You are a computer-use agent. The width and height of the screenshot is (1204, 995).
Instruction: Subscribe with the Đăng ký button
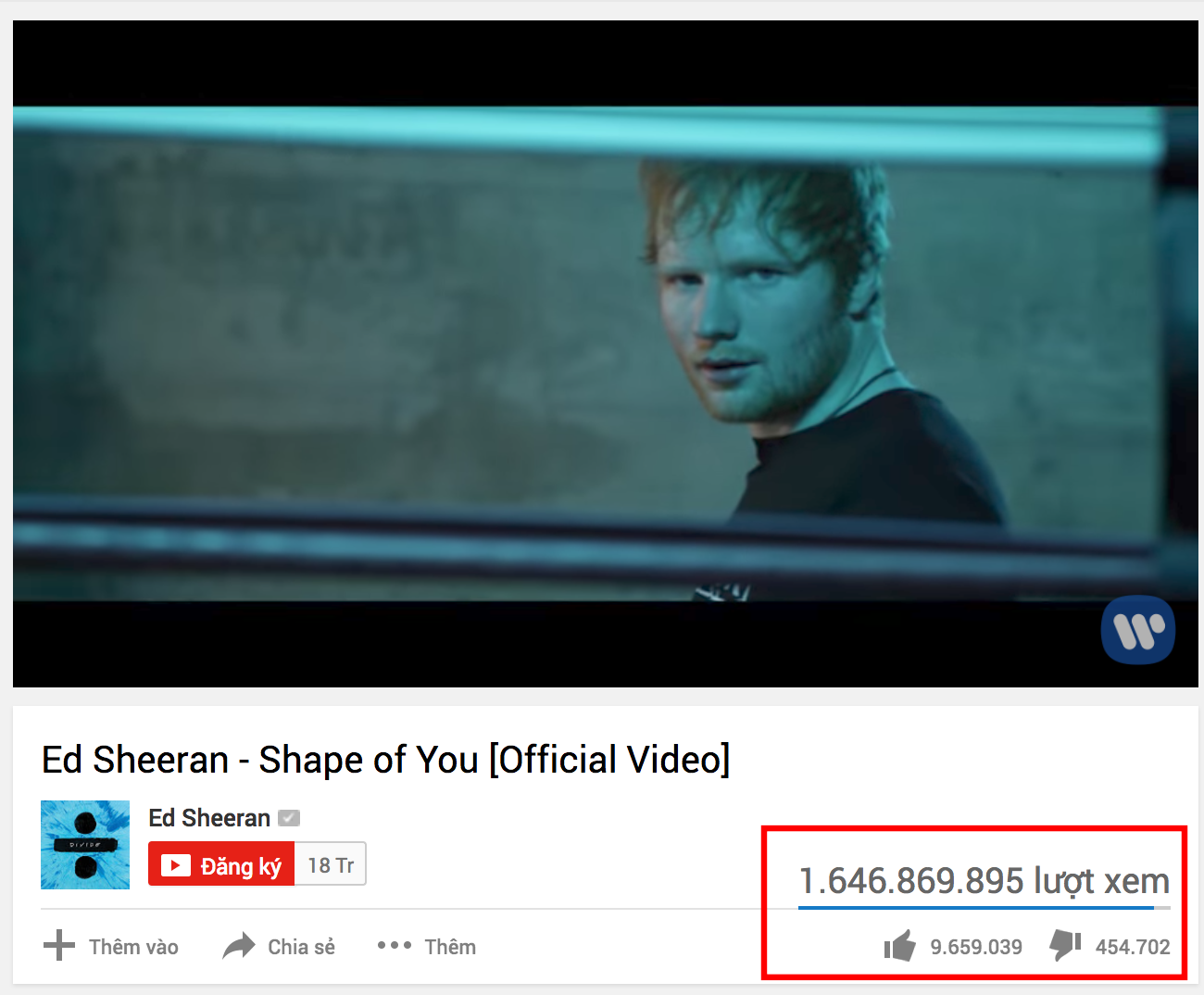click(221, 863)
